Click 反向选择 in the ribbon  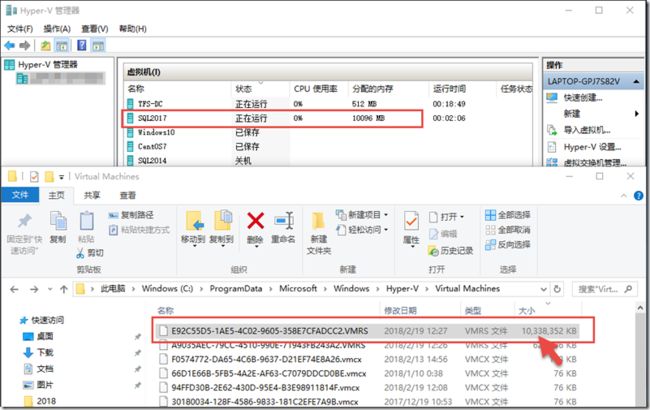pos(508,245)
